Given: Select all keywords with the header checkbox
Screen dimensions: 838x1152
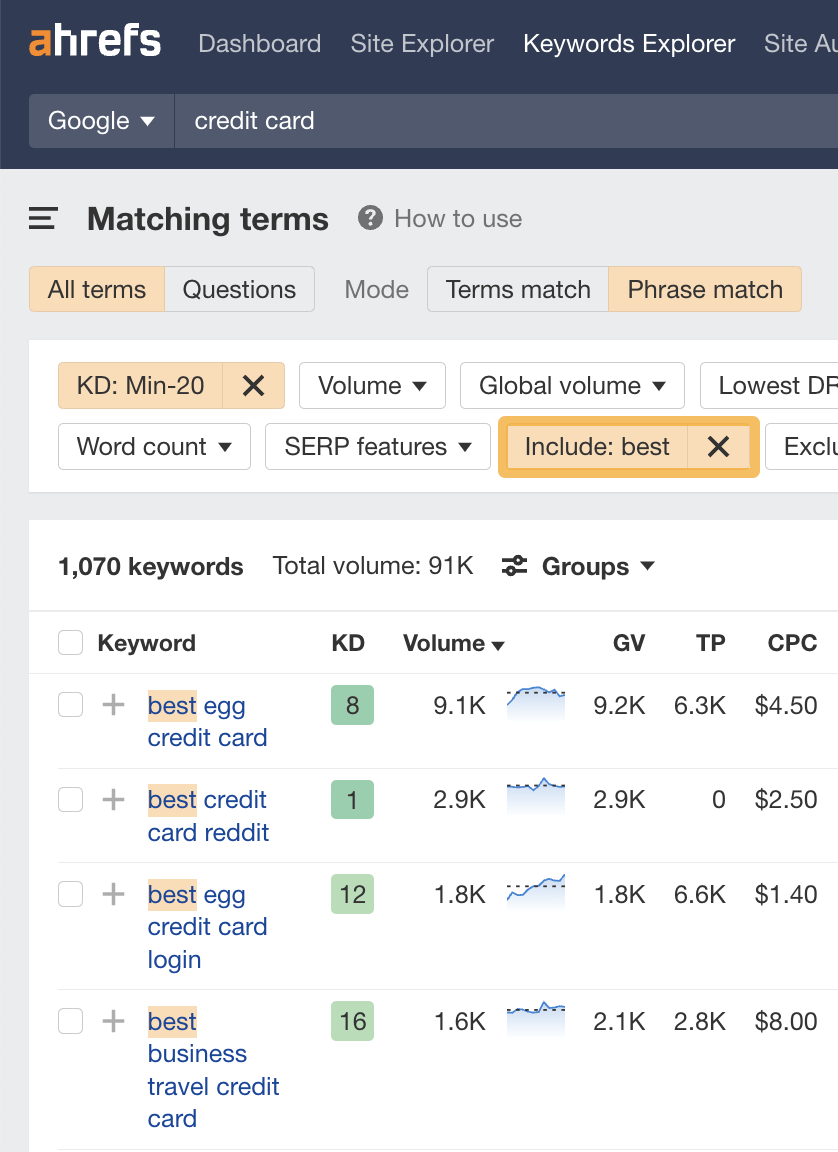Looking at the screenshot, I should pyautogui.click(x=70, y=642).
